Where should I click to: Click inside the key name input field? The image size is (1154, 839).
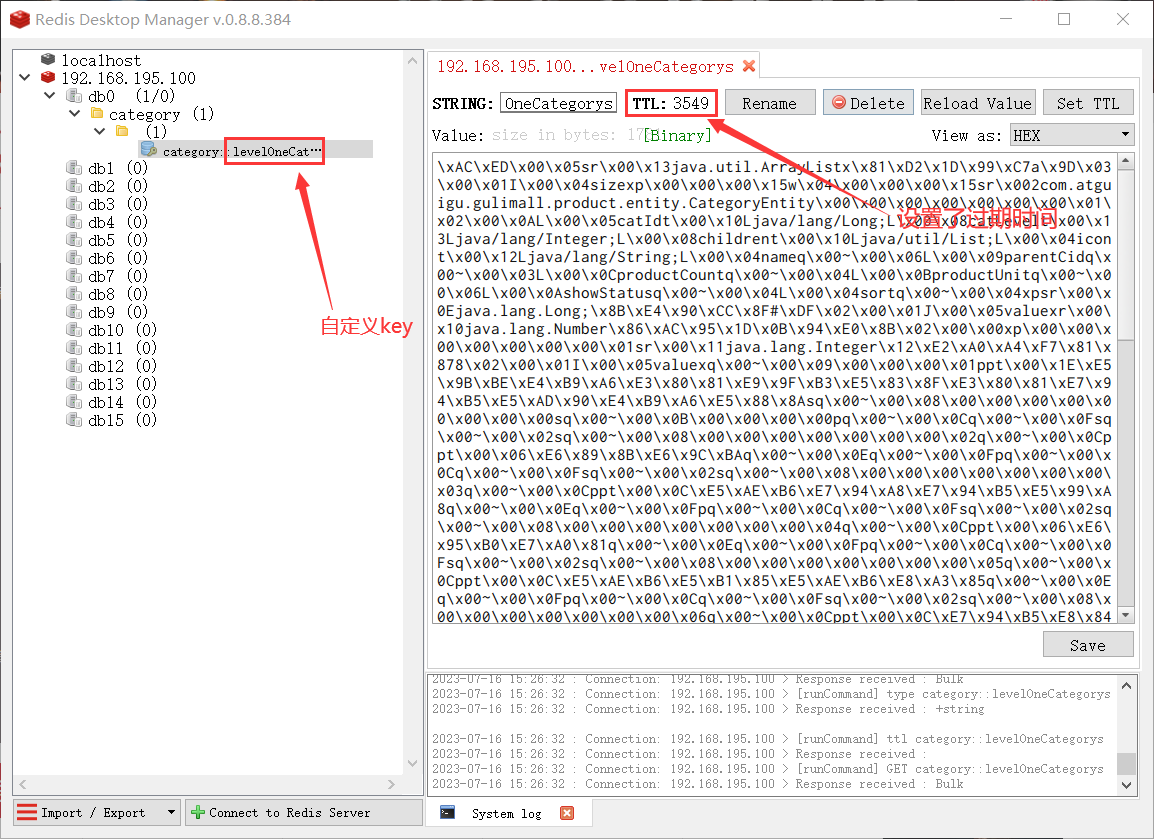click(x=558, y=103)
